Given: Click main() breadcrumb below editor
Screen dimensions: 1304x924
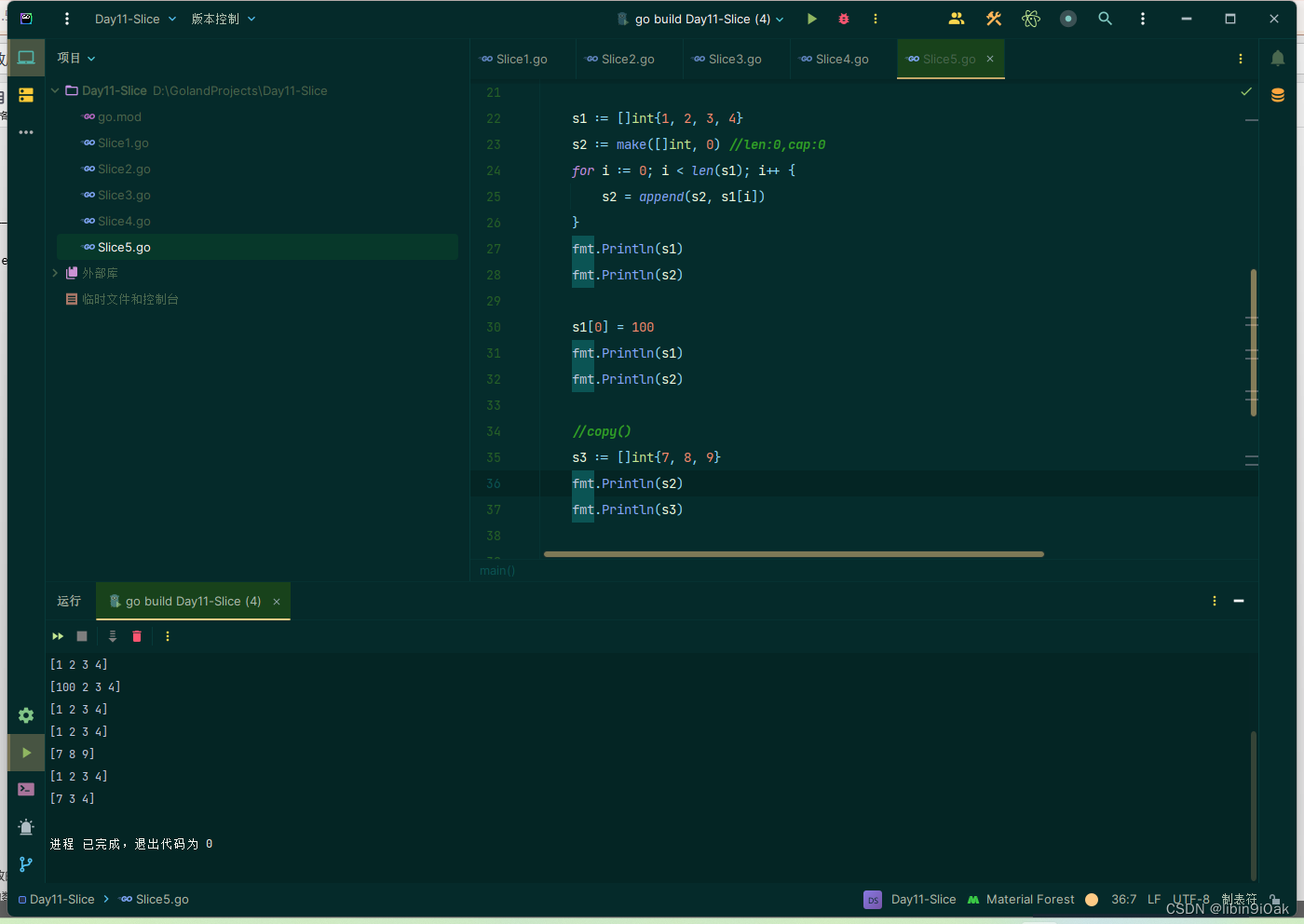Looking at the screenshot, I should coord(497,570).
